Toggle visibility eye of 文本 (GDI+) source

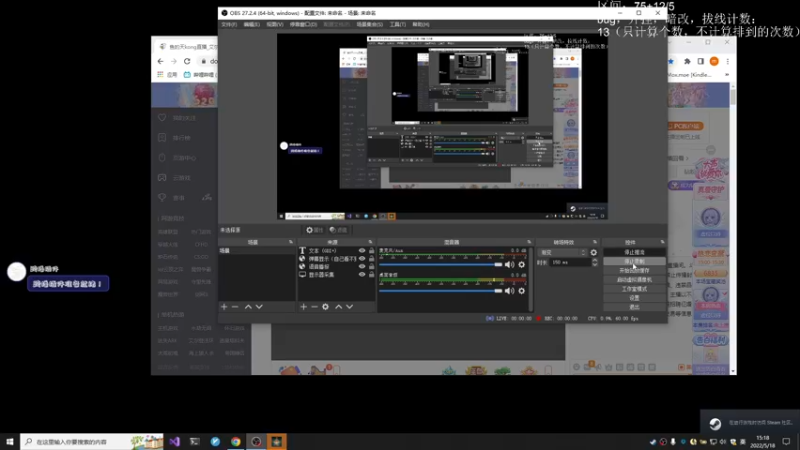[x=362, y=251]
